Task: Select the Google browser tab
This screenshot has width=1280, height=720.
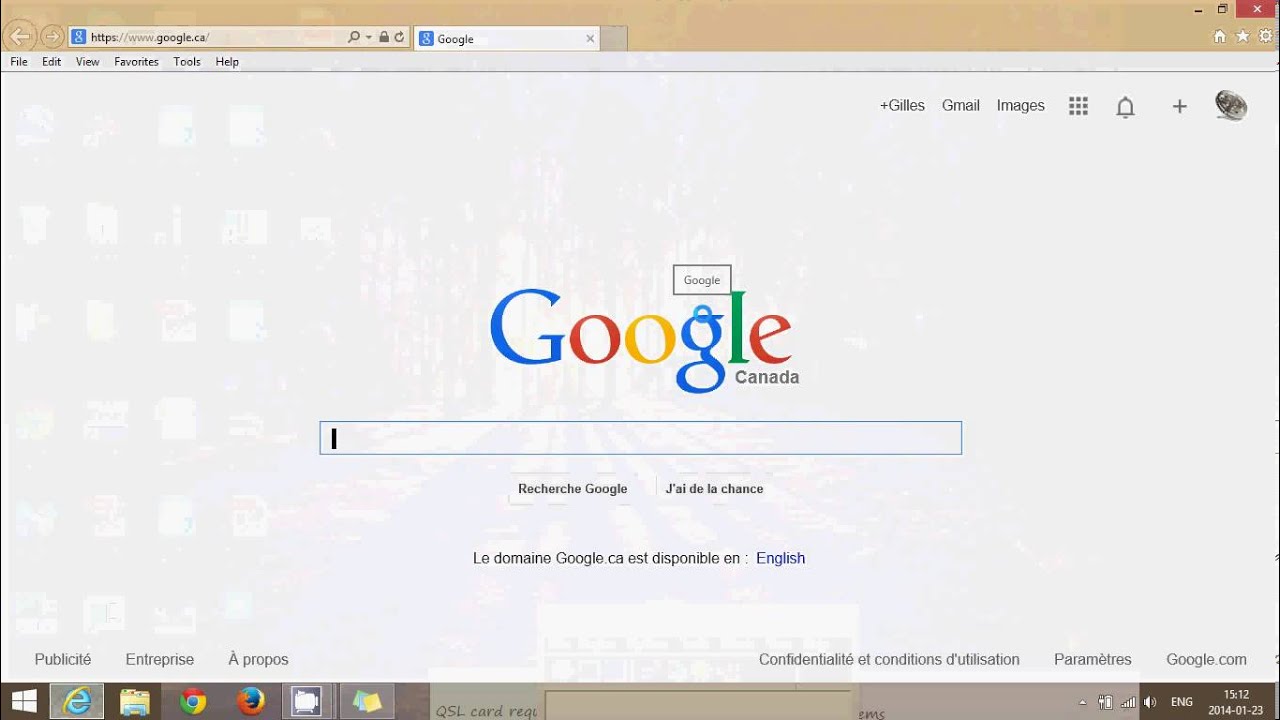Action: click(x=506, y=39)
